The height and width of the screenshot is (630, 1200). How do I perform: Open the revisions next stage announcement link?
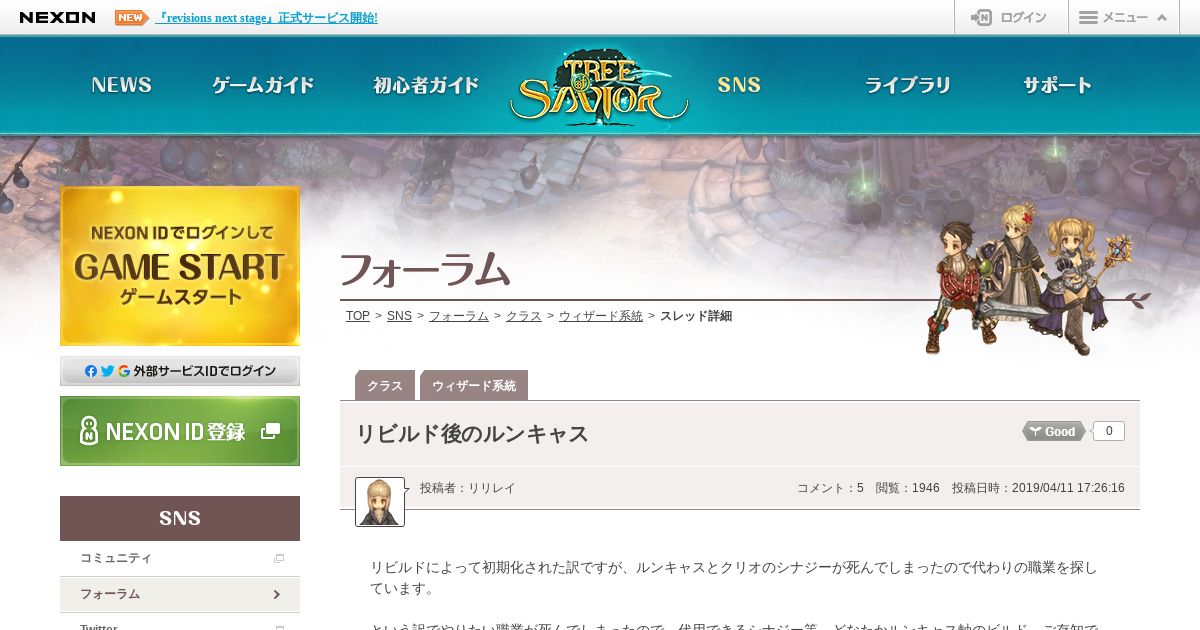pyautogui.click(x=266, y=17)
